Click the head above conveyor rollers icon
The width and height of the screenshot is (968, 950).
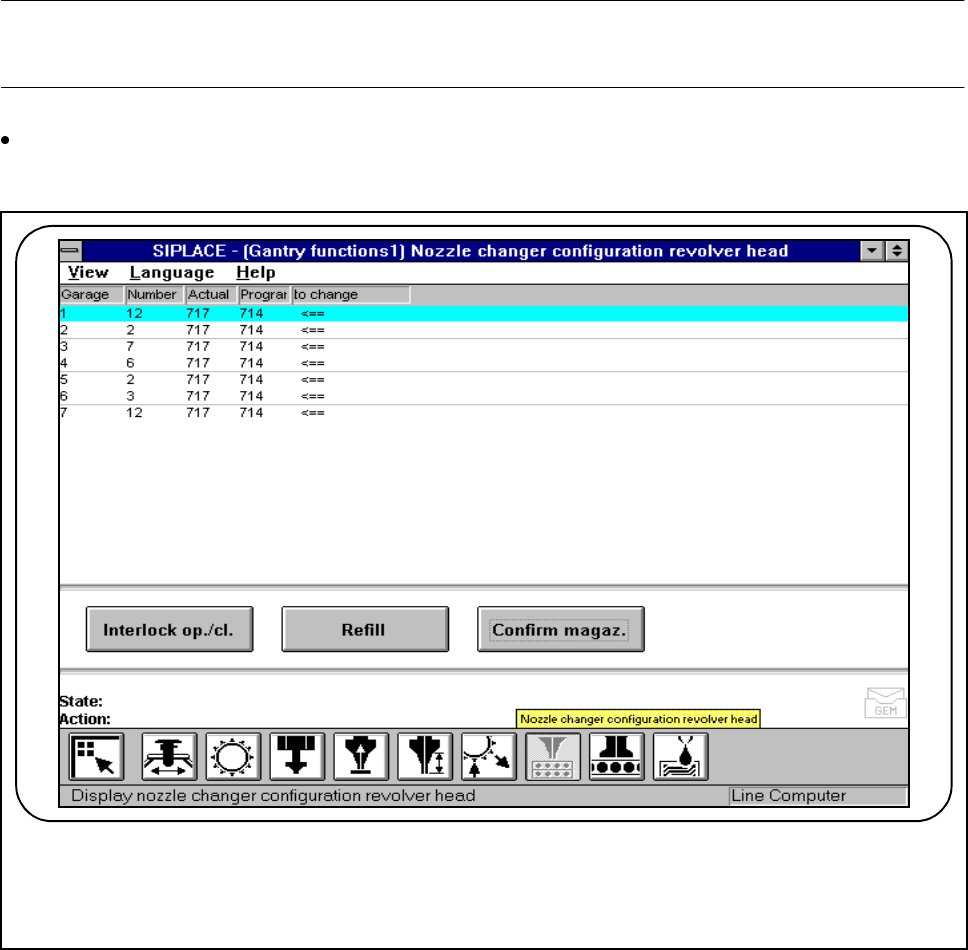[617, 757]
